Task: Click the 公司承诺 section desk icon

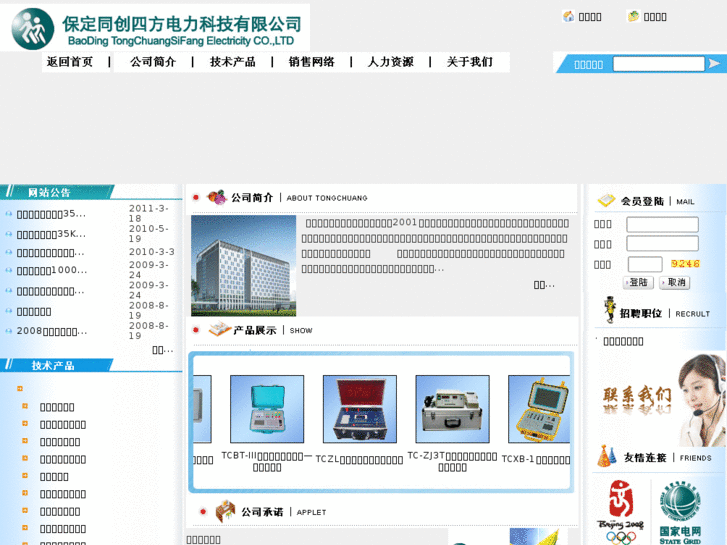Action: tap(225, 511)
